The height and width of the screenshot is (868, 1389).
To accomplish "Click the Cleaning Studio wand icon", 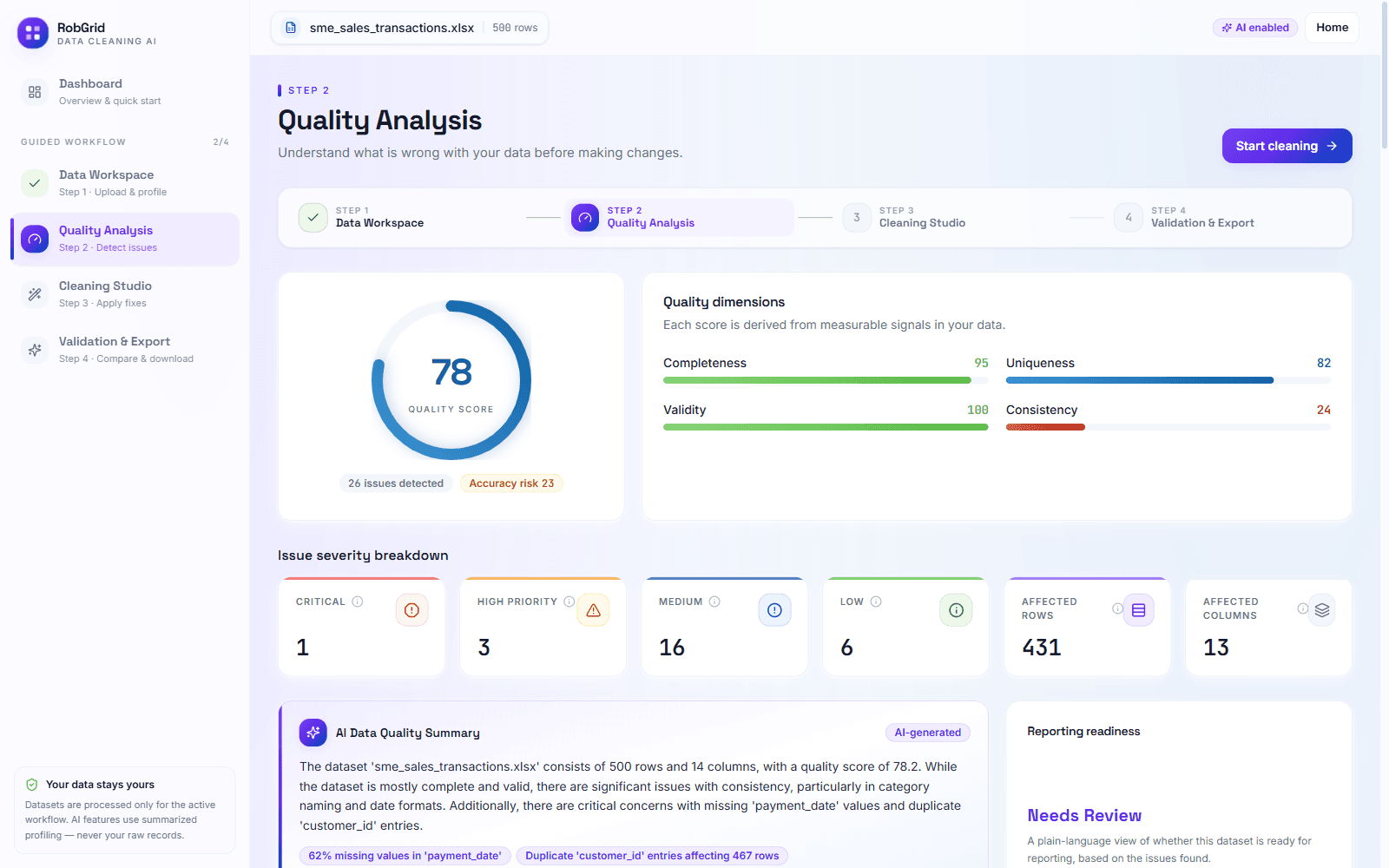I will (x=35, y=294).
